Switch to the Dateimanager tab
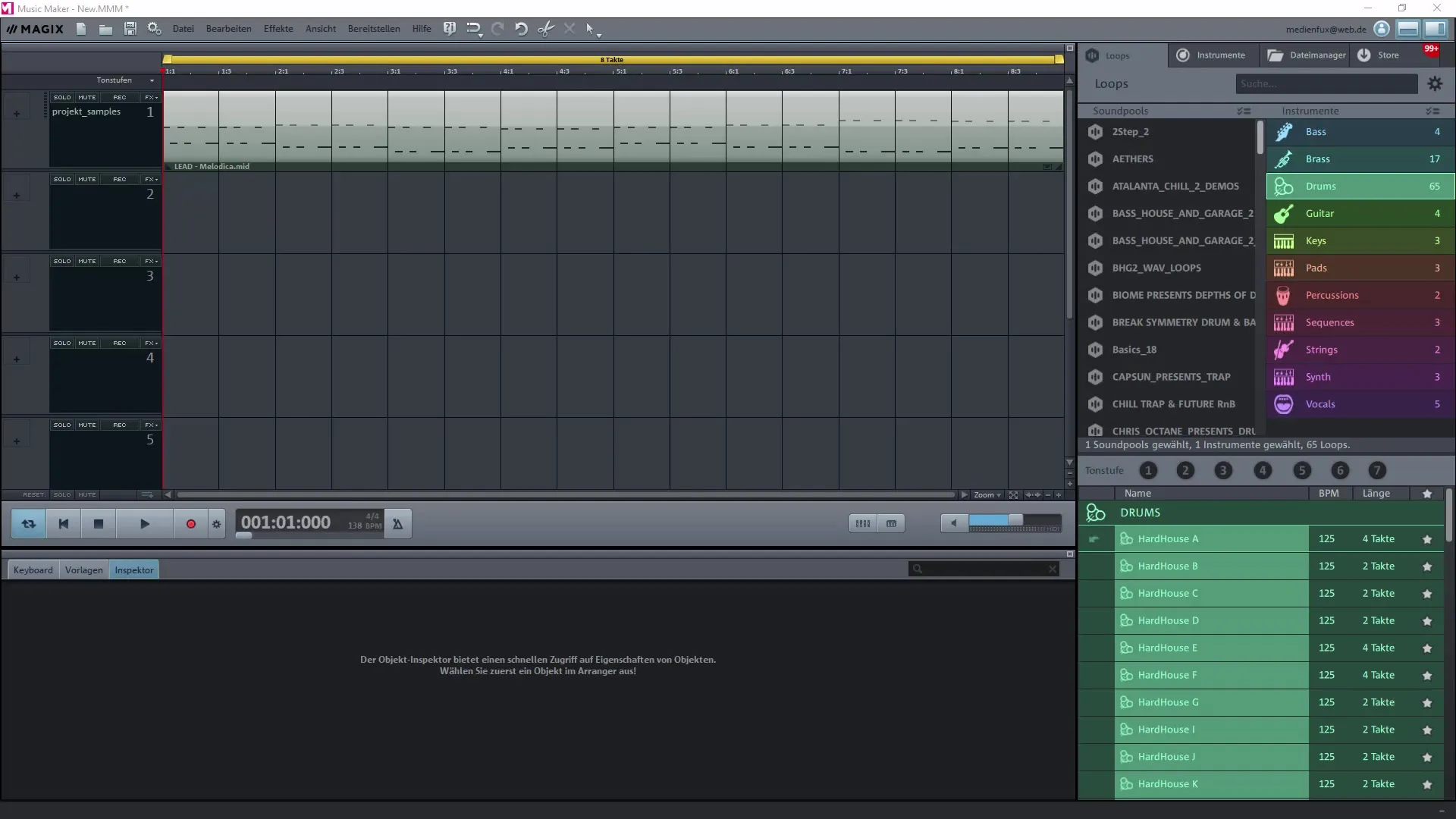This screenshot has width=1456, height=819. [1306, 55]
